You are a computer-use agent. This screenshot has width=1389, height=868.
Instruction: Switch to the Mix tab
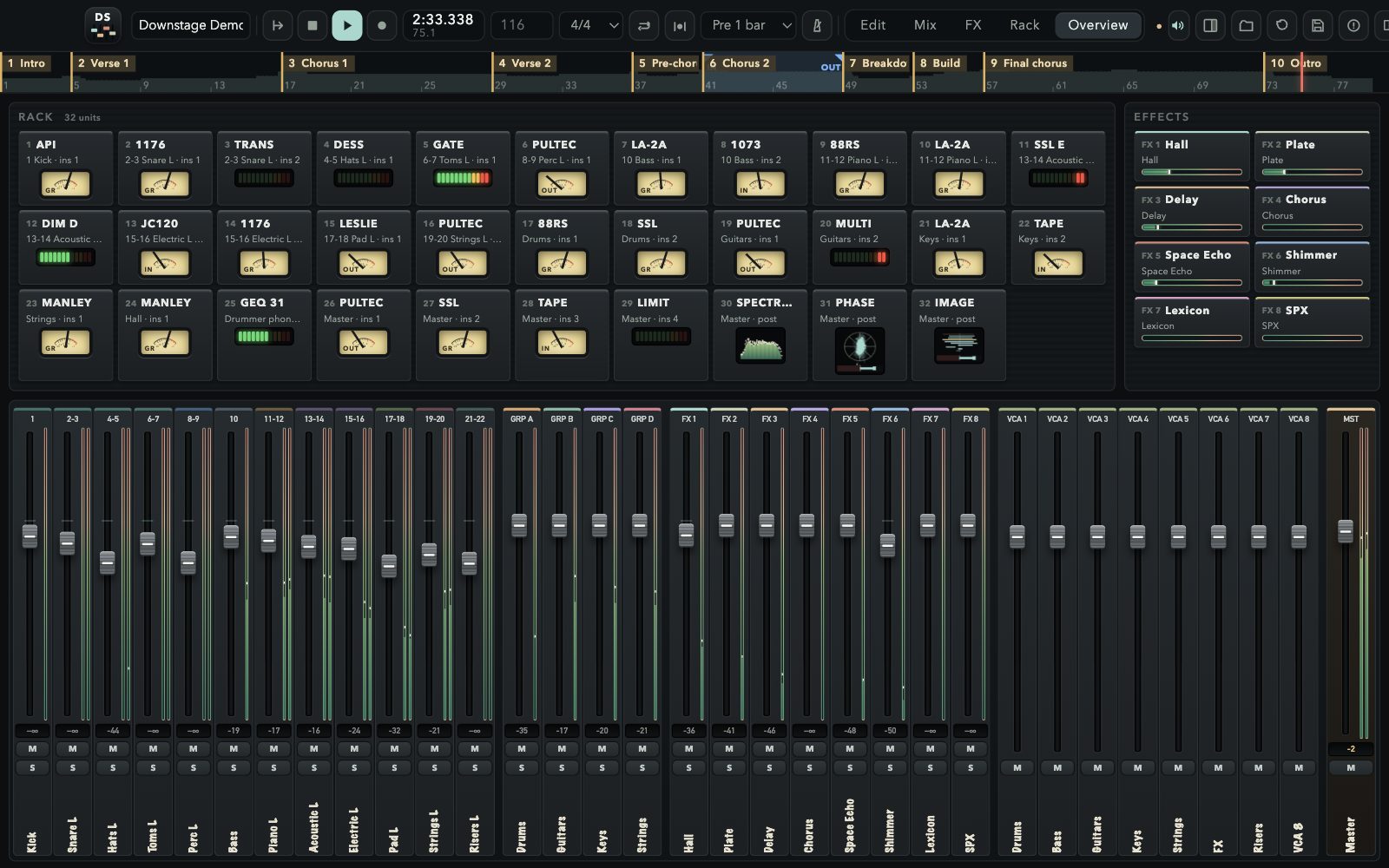point(925,25)
